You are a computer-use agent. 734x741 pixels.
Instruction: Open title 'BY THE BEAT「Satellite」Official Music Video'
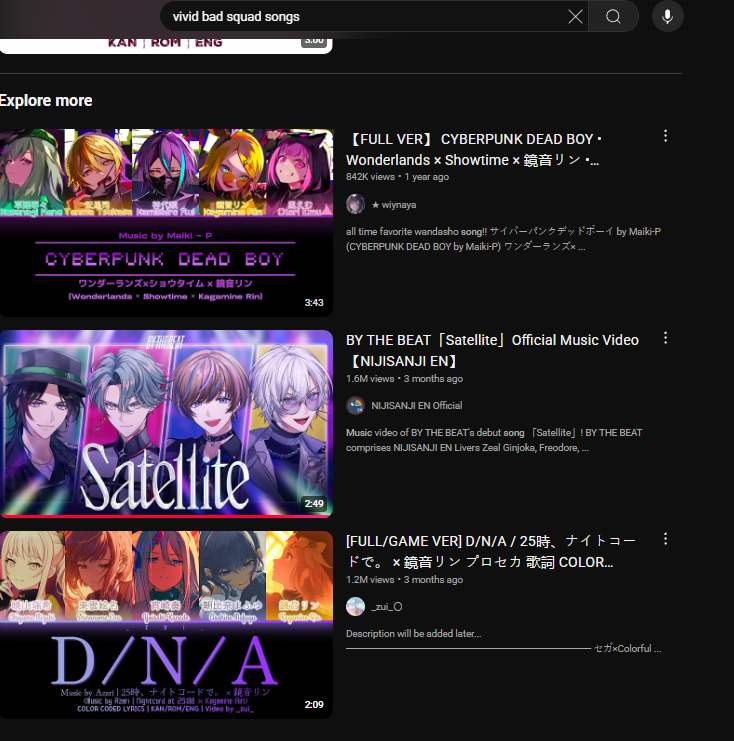492,350
